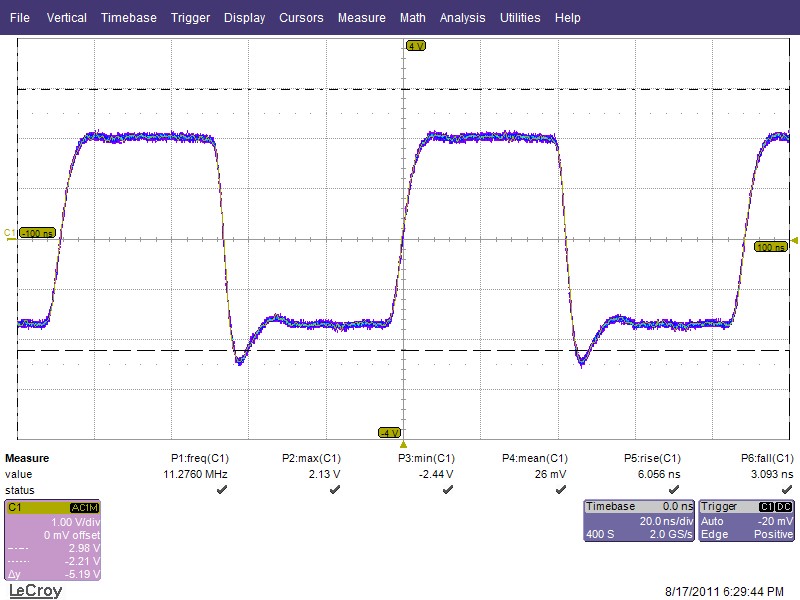Open the Utilities menu

tap(520, 17)
